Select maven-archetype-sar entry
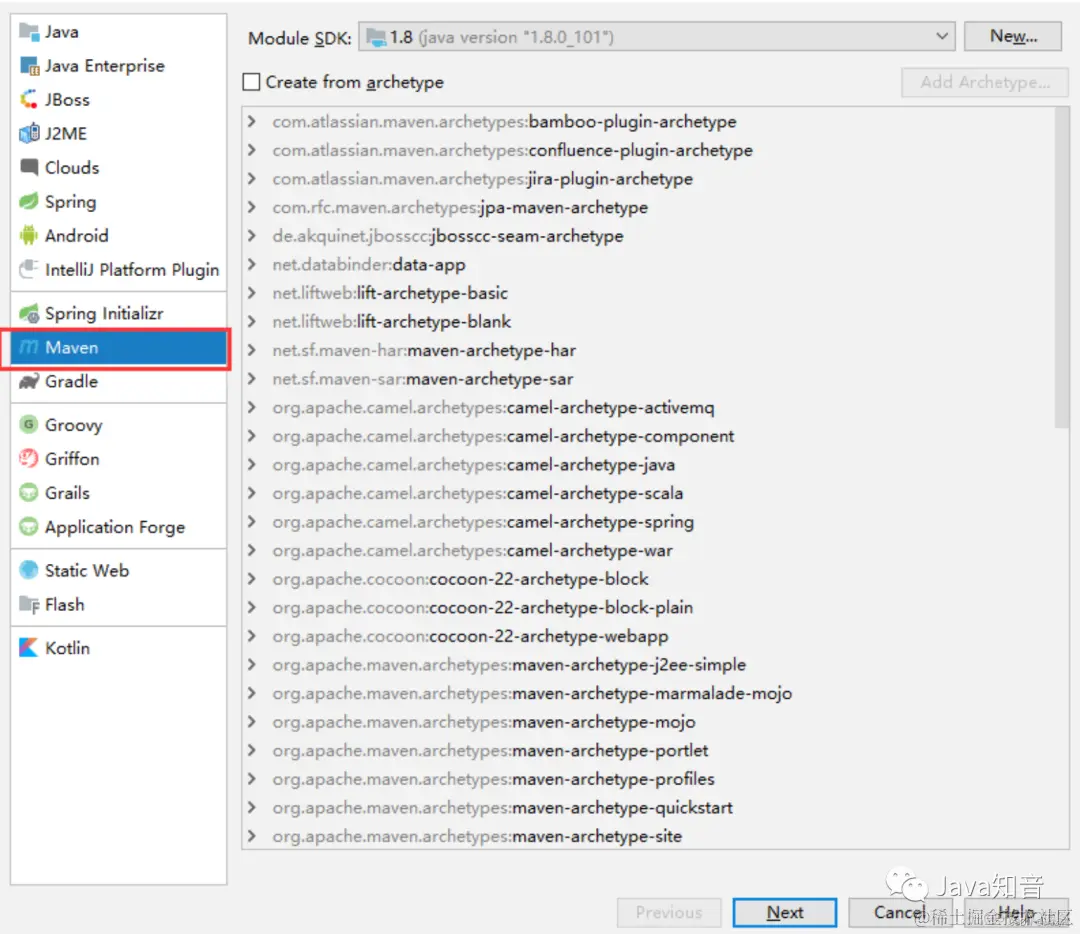Image resolution: width=1080 pixels, height=934 pixels. coord(422,379)
